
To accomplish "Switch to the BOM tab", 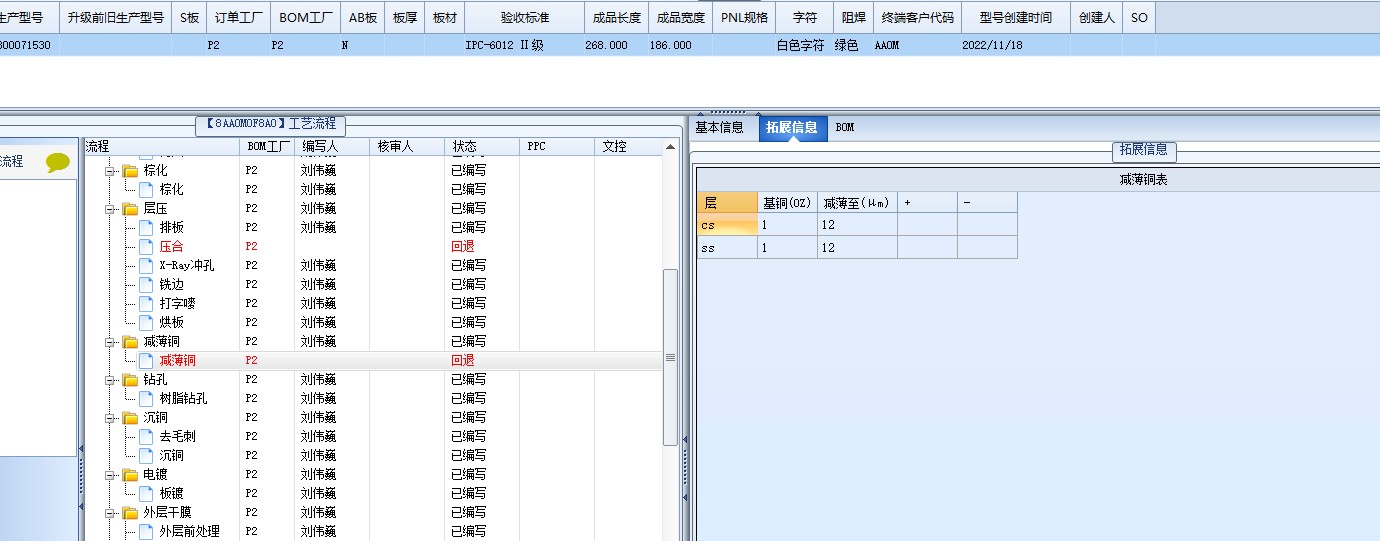I will (x=845, y=128).
